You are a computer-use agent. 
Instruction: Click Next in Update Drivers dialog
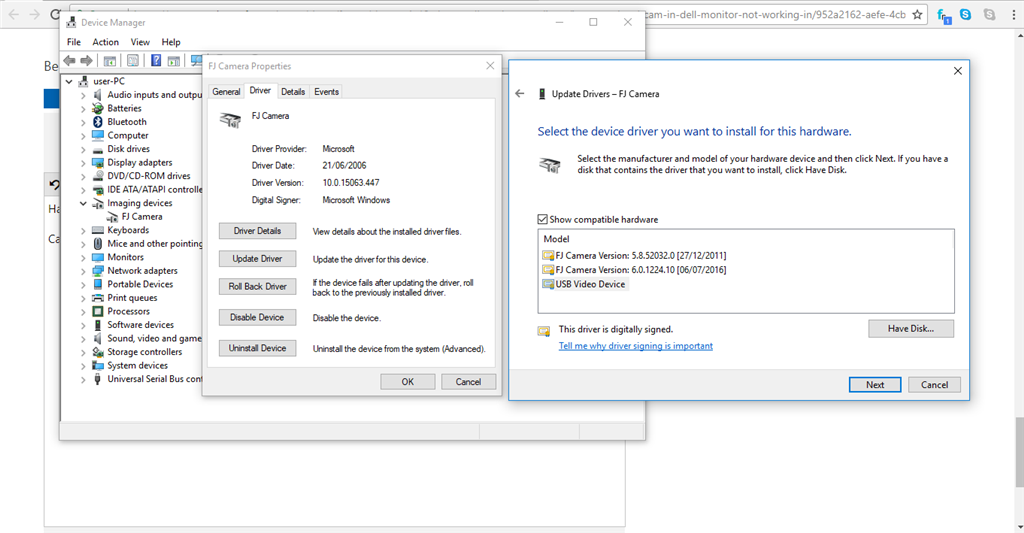coord(875,385)
